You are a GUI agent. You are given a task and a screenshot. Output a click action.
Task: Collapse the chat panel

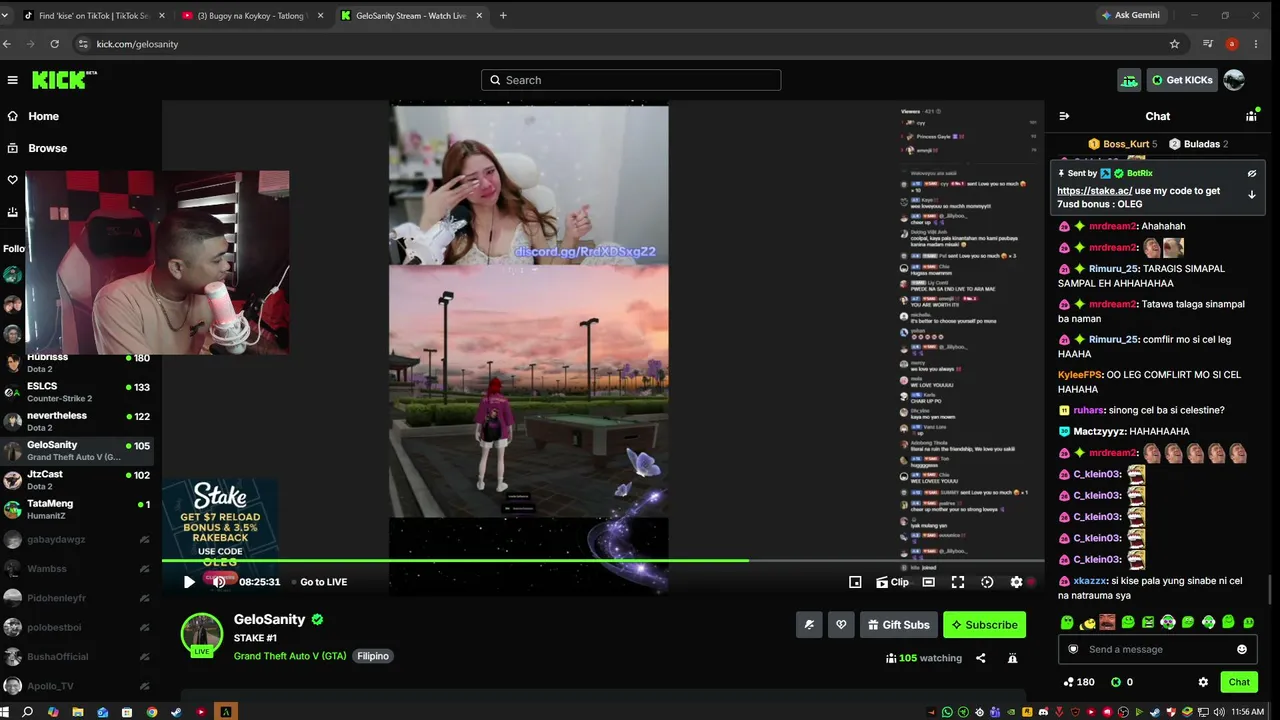click(1064, 116)
